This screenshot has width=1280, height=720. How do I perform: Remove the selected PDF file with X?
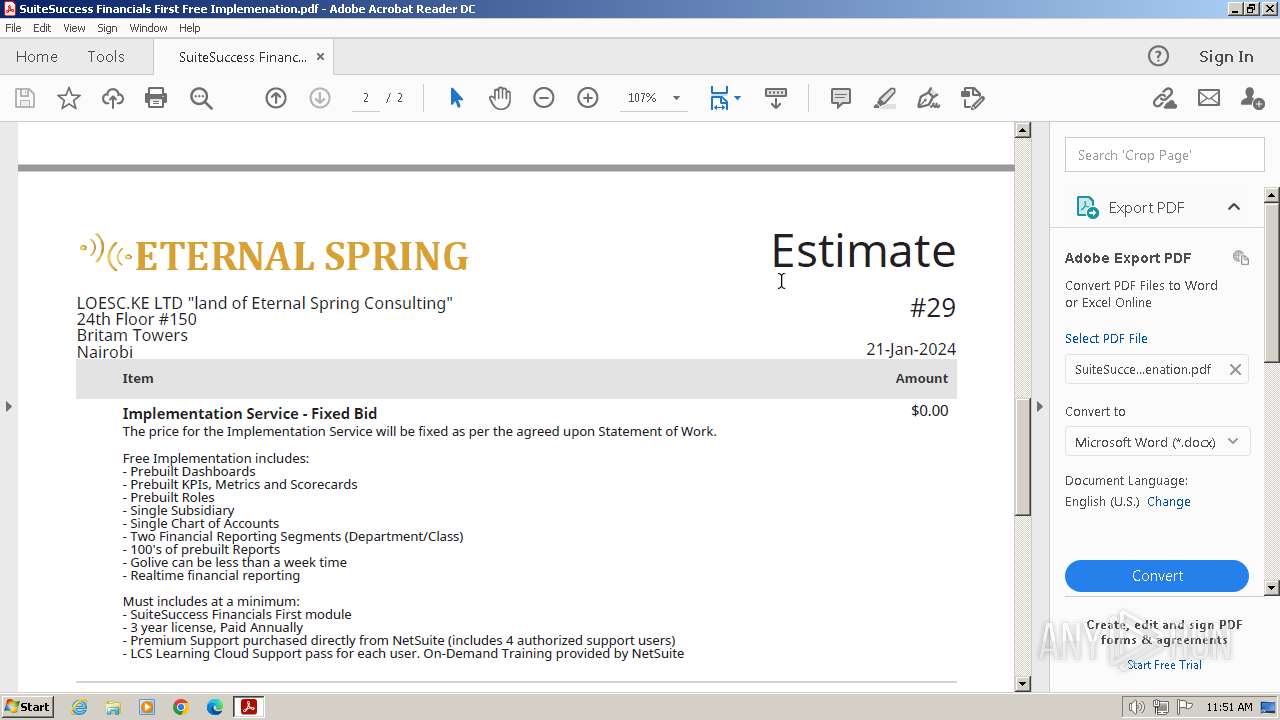pyautogui.click(x=1235, y=369)
